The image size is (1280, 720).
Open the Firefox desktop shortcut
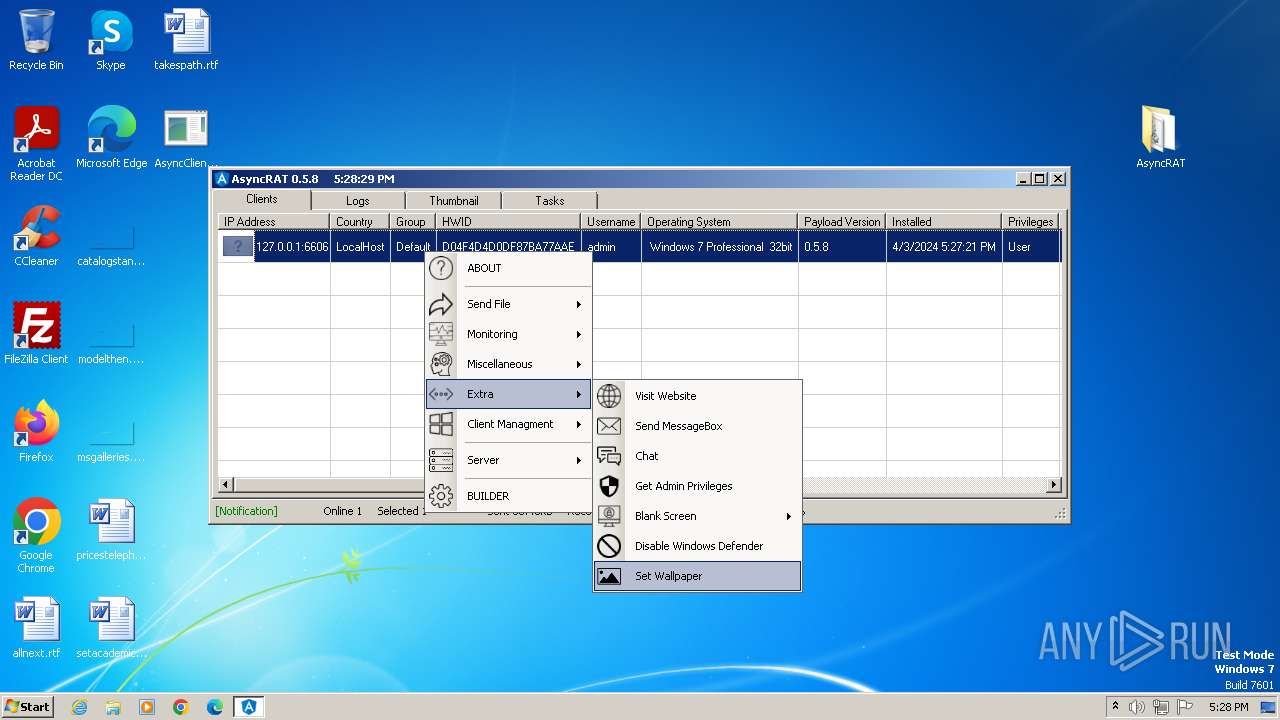[x=36, y=432]
